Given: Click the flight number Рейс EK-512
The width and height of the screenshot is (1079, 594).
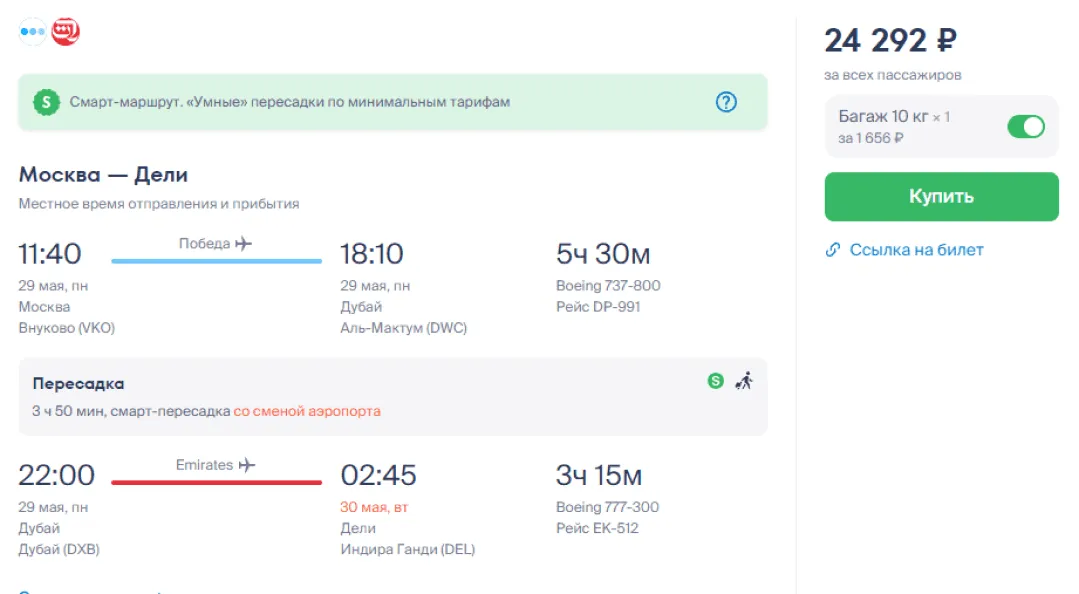Looking at the screenshot, I should click(x=597, y=528).
